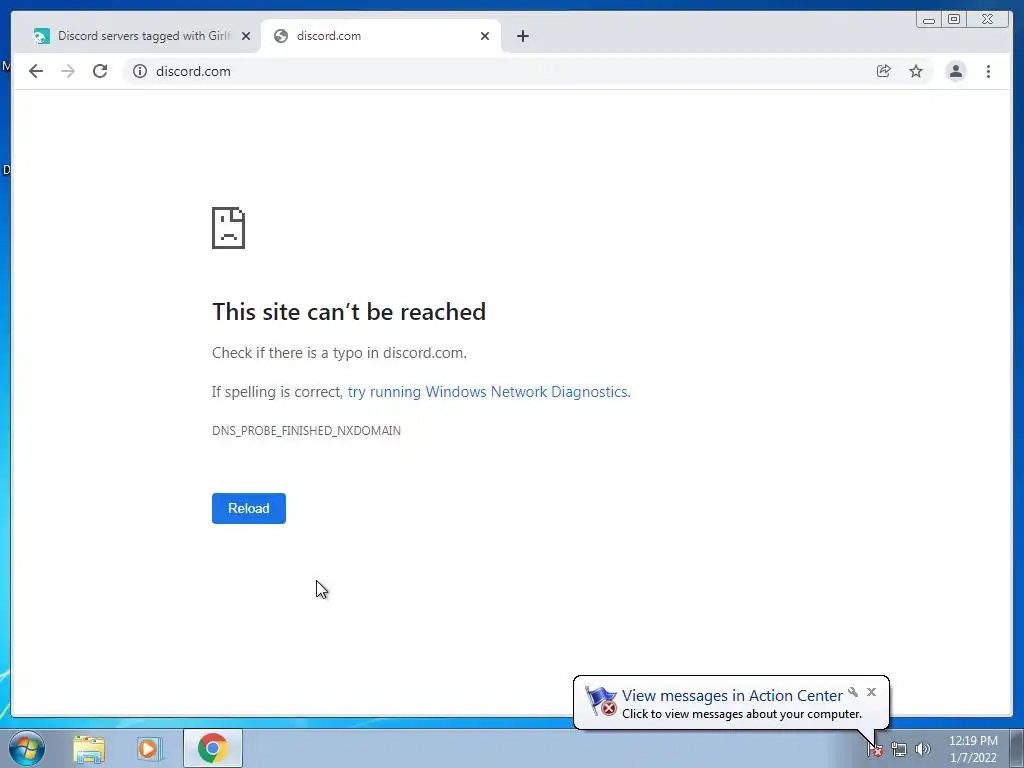Close the Action Center balloon

click(x=871, y=692)
